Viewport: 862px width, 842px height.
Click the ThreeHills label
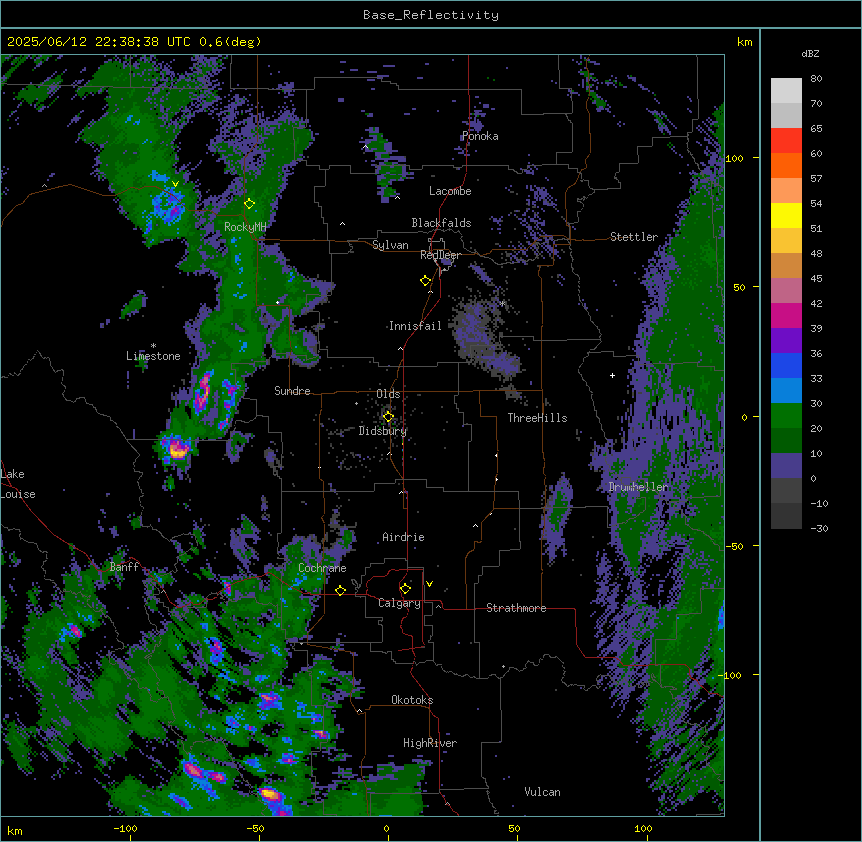pos(537,418)
